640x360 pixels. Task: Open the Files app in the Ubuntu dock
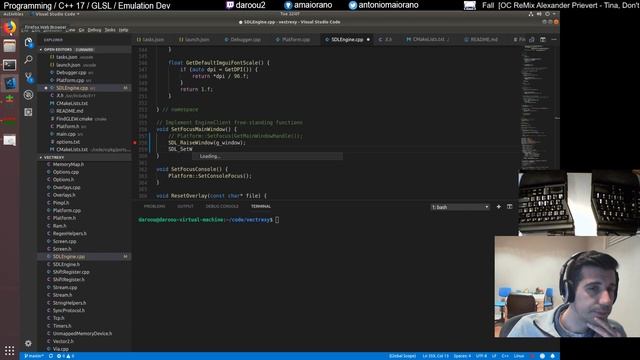tap(9, 46)
